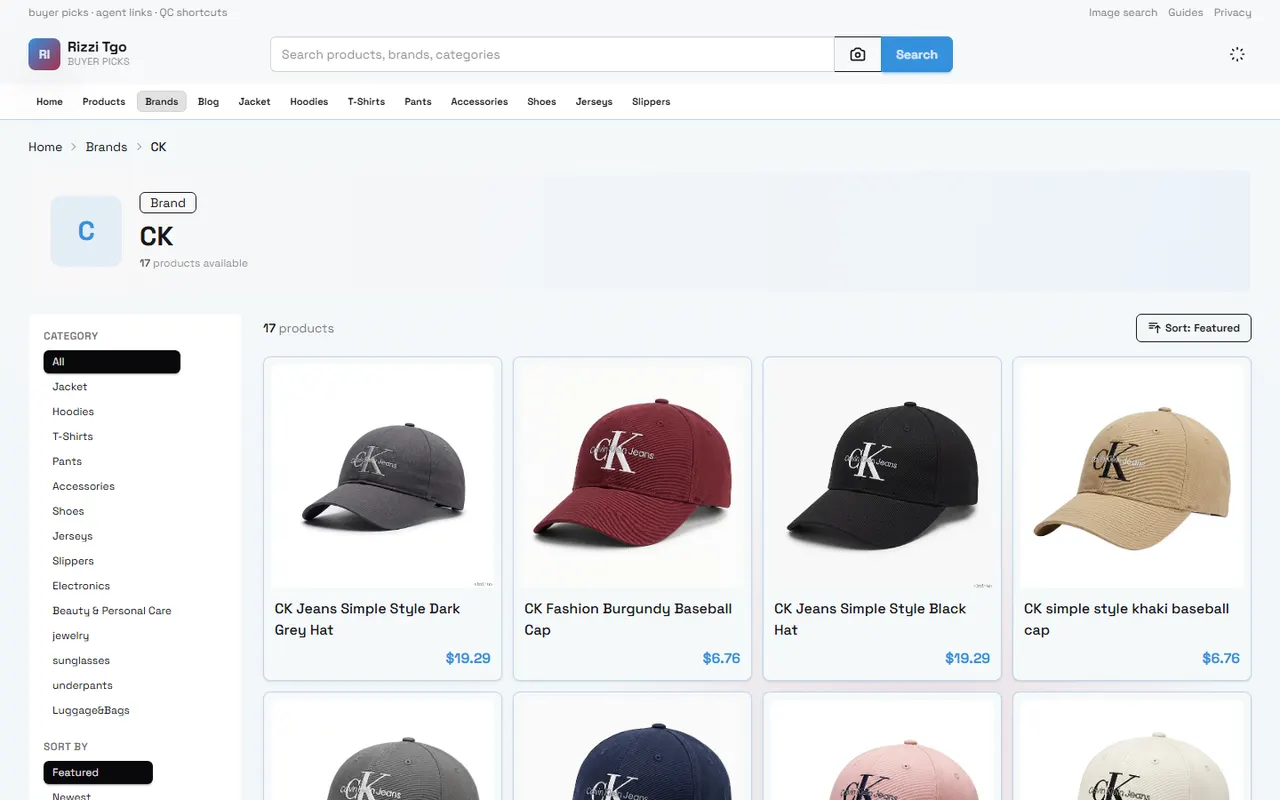1280x800 pixels.
Task: Open the Guides link in top bar
Action: pyautogui.click(x=1186, y=13)
